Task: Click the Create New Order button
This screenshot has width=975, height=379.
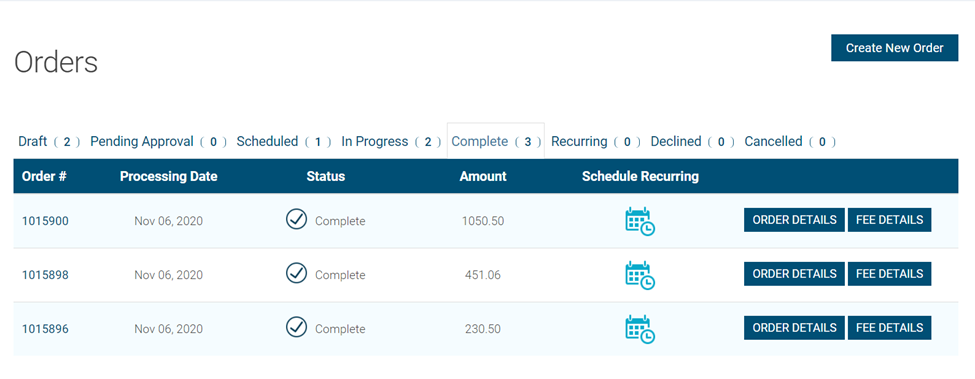Action: 895,48
